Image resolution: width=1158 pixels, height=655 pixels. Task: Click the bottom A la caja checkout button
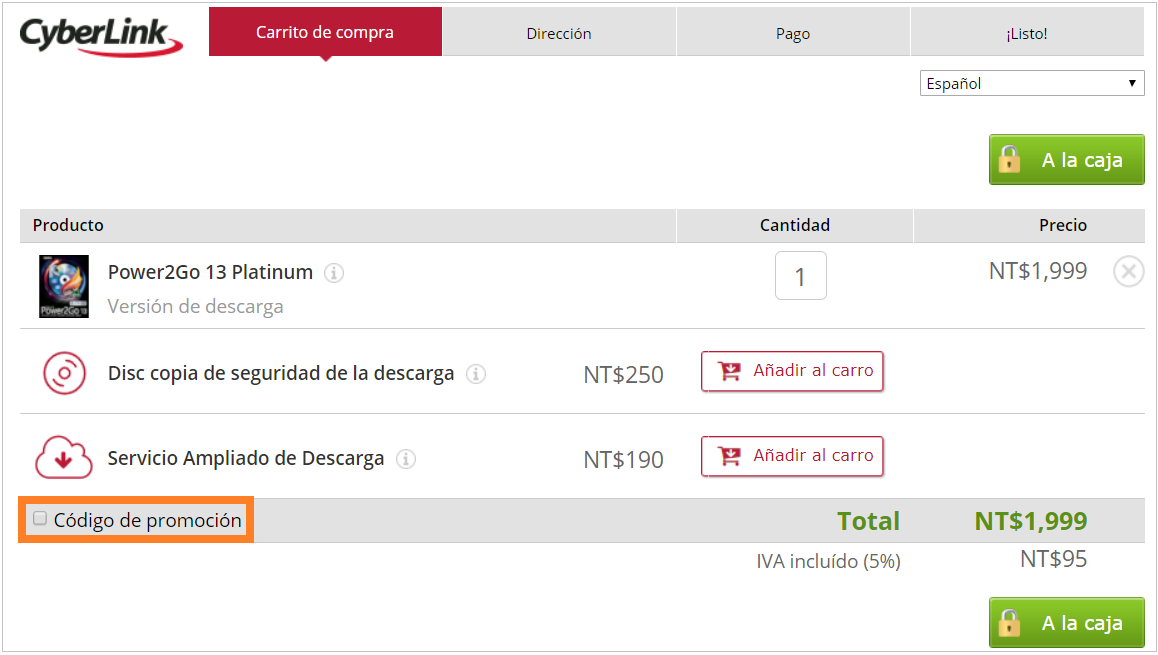(1066, 623)
